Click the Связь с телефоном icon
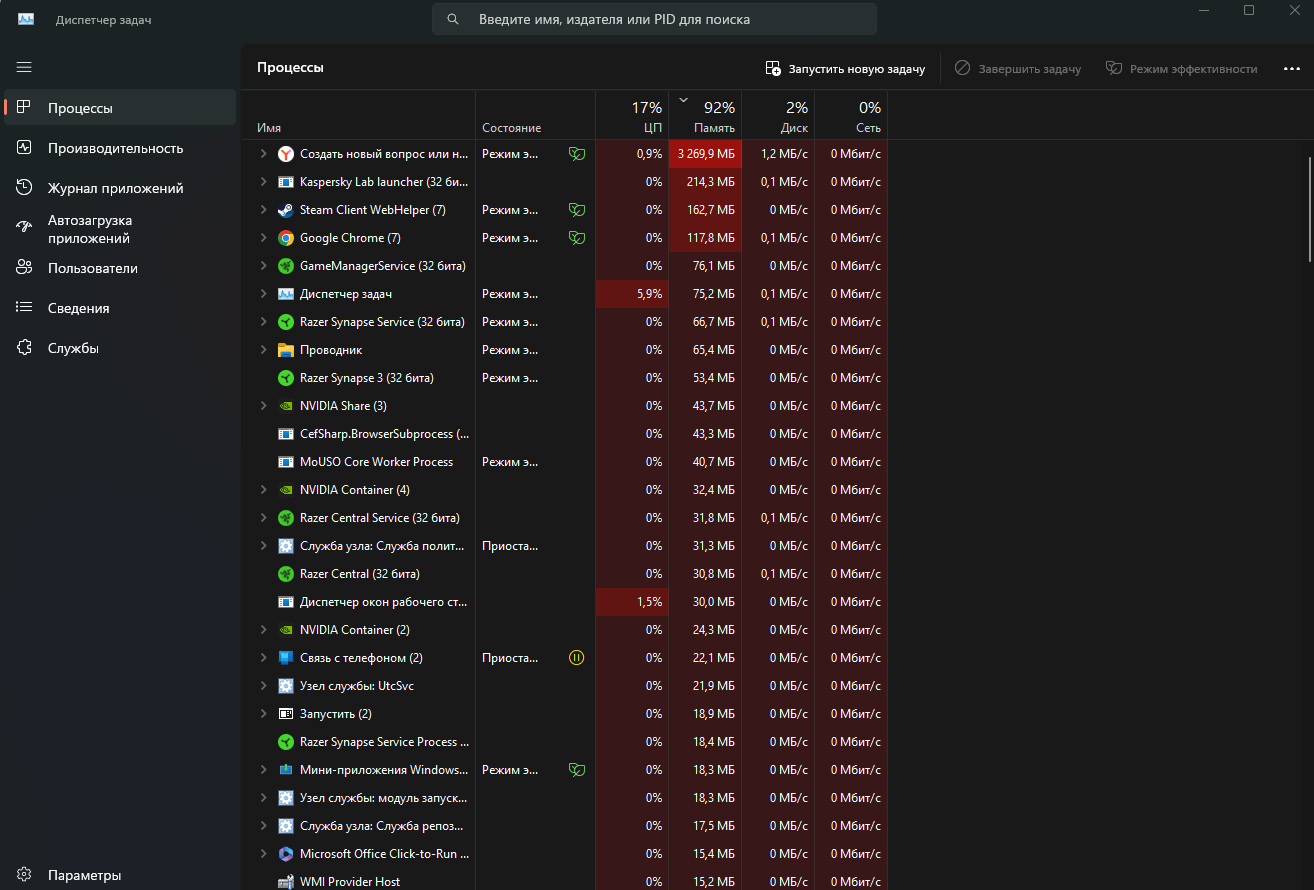This screenshot has width=1314, height=890. coord(286,658)
